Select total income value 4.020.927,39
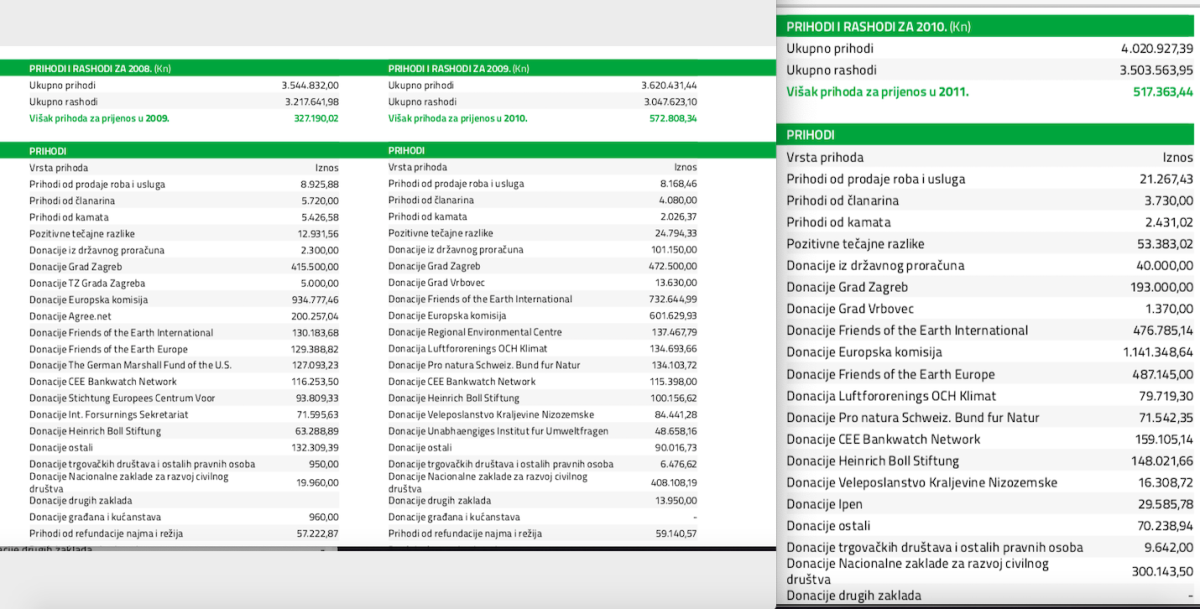 click(x=1157, y=48)
